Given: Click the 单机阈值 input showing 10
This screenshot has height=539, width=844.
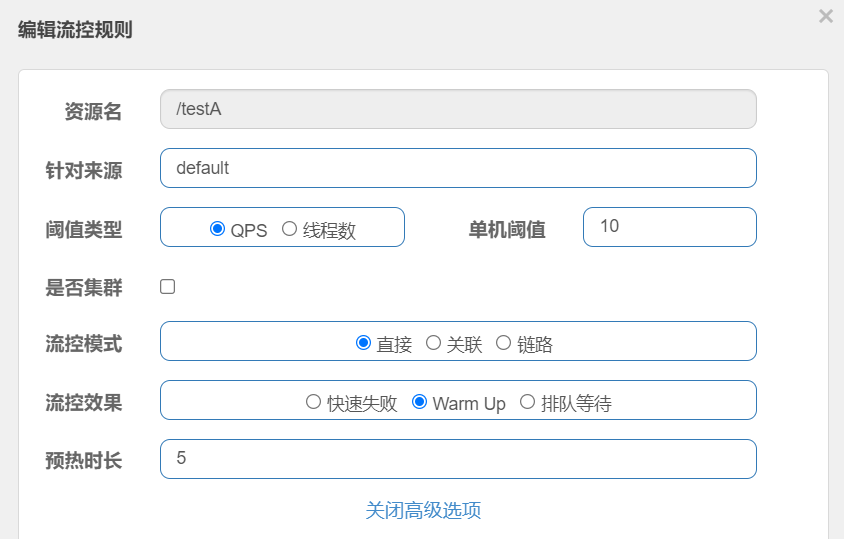Looking at the screenshot, I should [x=670, y=227].
